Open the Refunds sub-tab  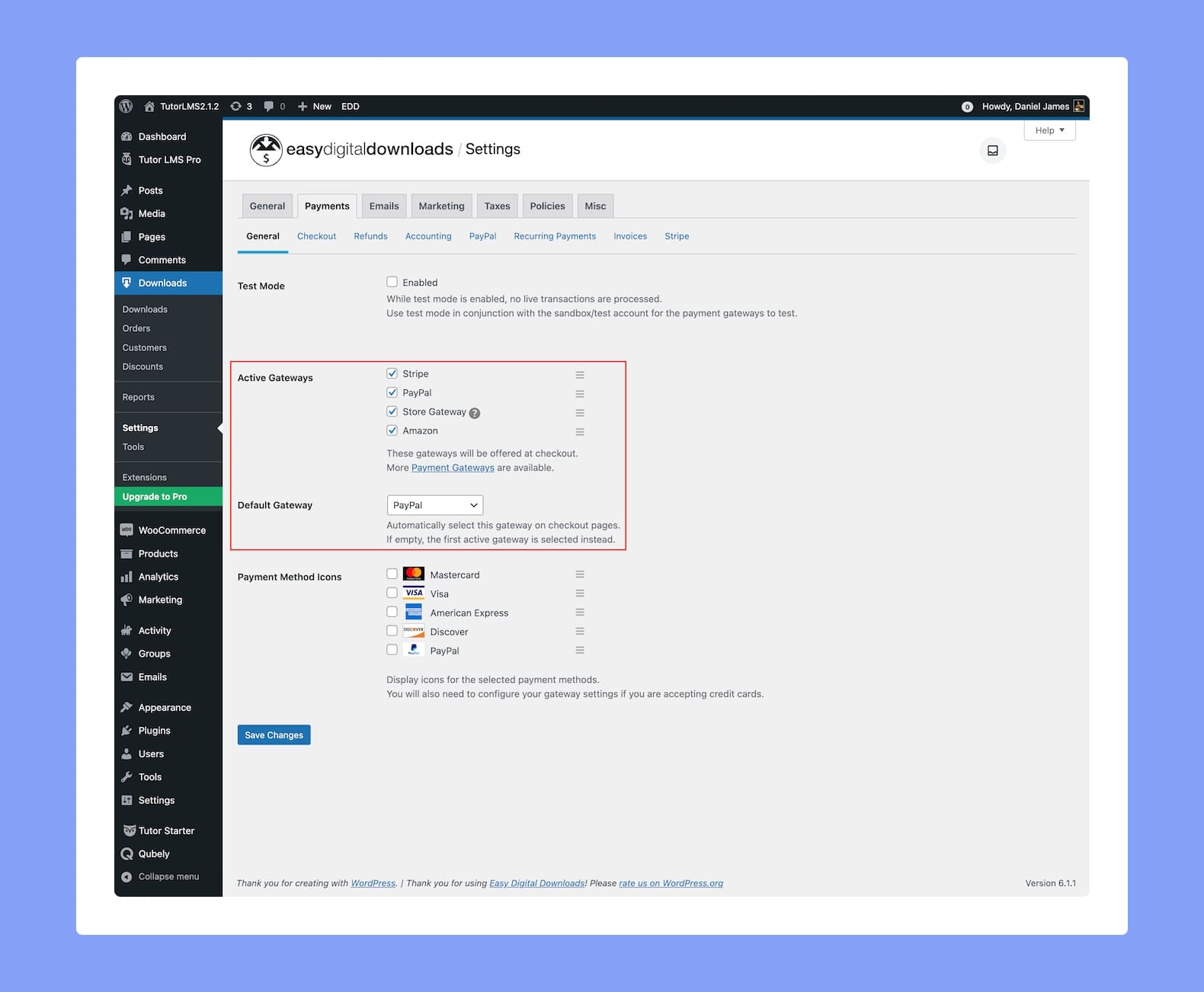pos(370,236)
